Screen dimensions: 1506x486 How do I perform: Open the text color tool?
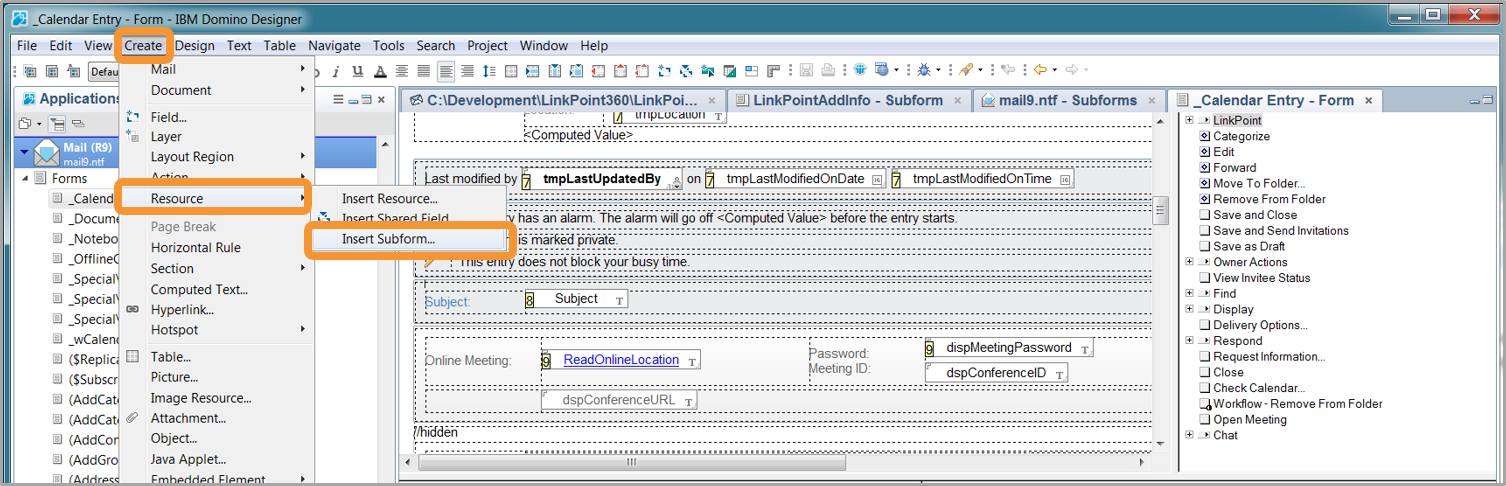pos(380,71)
